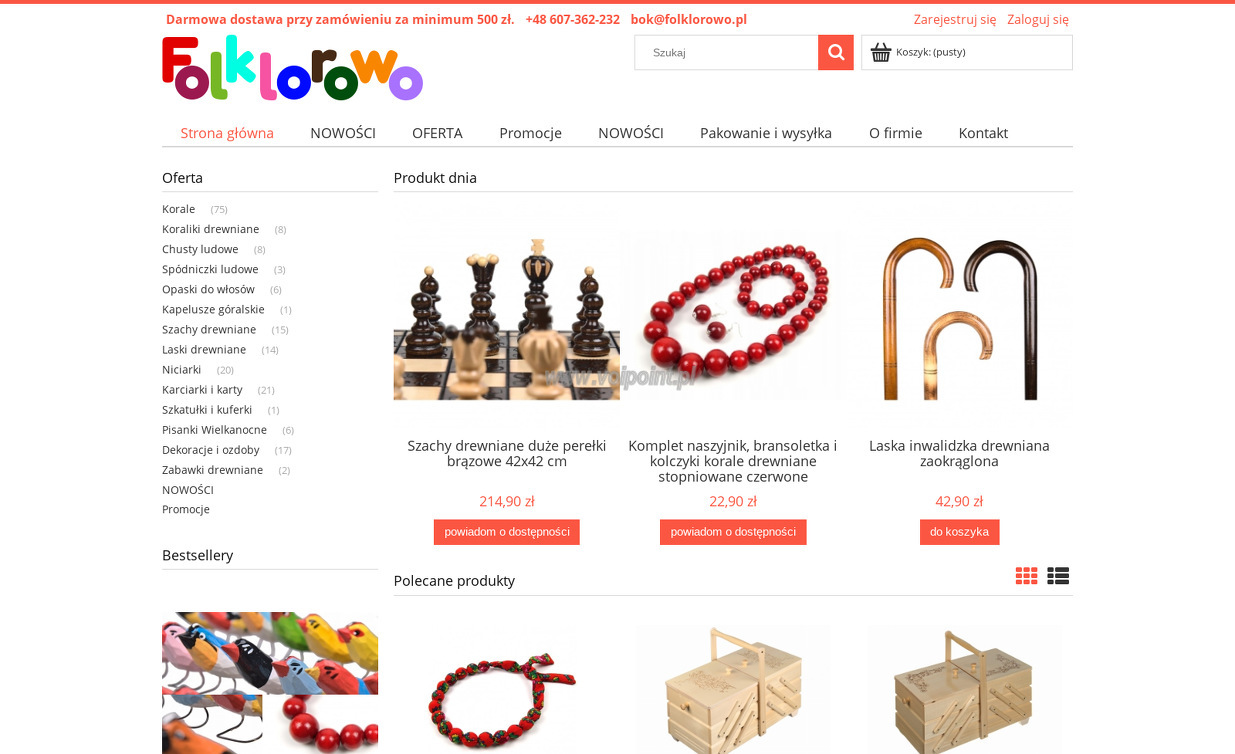Follow the Zaloguj się link
This screenshot has width=1235, height=754.
(1038, 19)
